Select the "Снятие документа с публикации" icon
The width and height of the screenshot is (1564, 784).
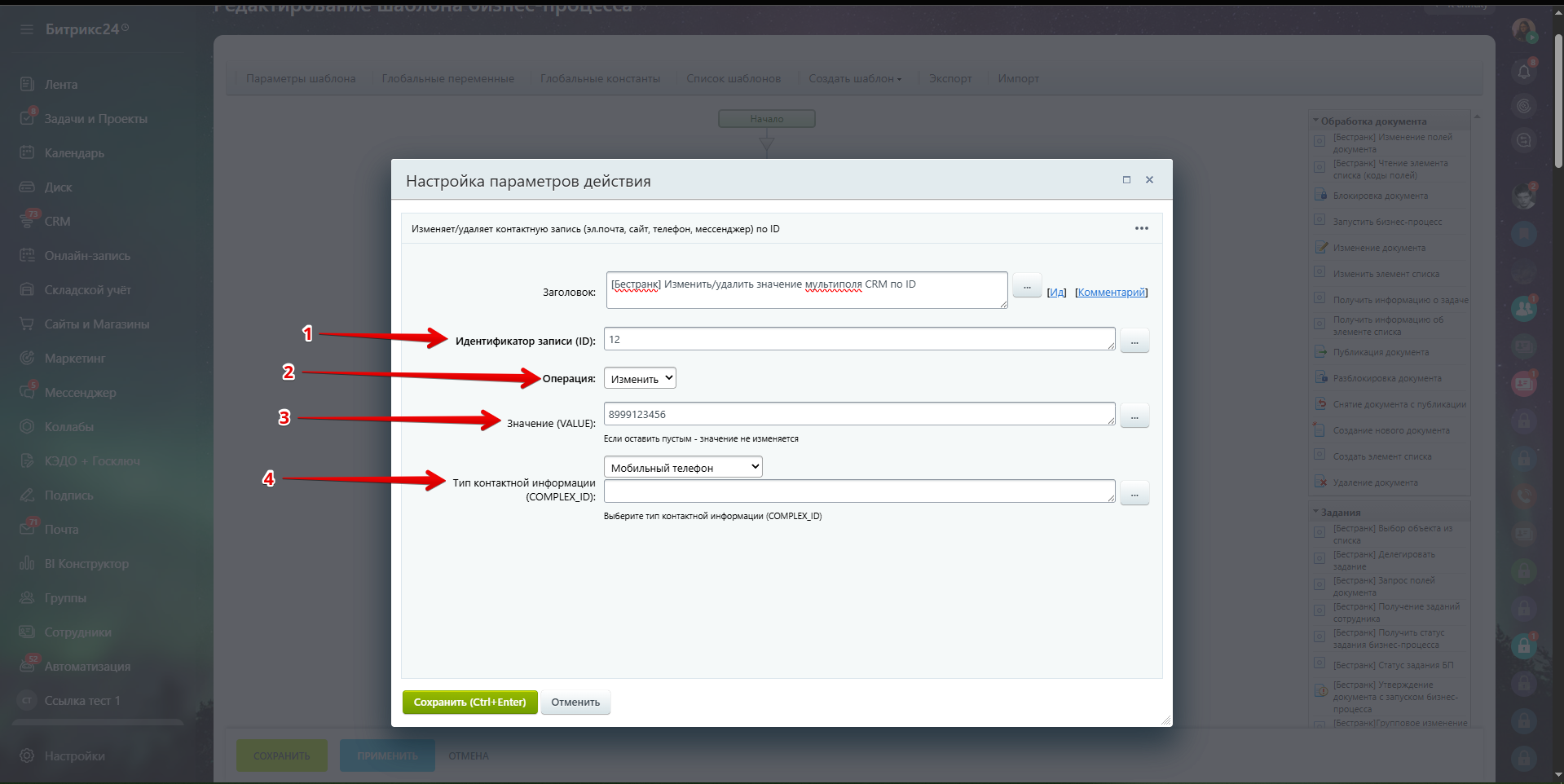[1321, 403]
